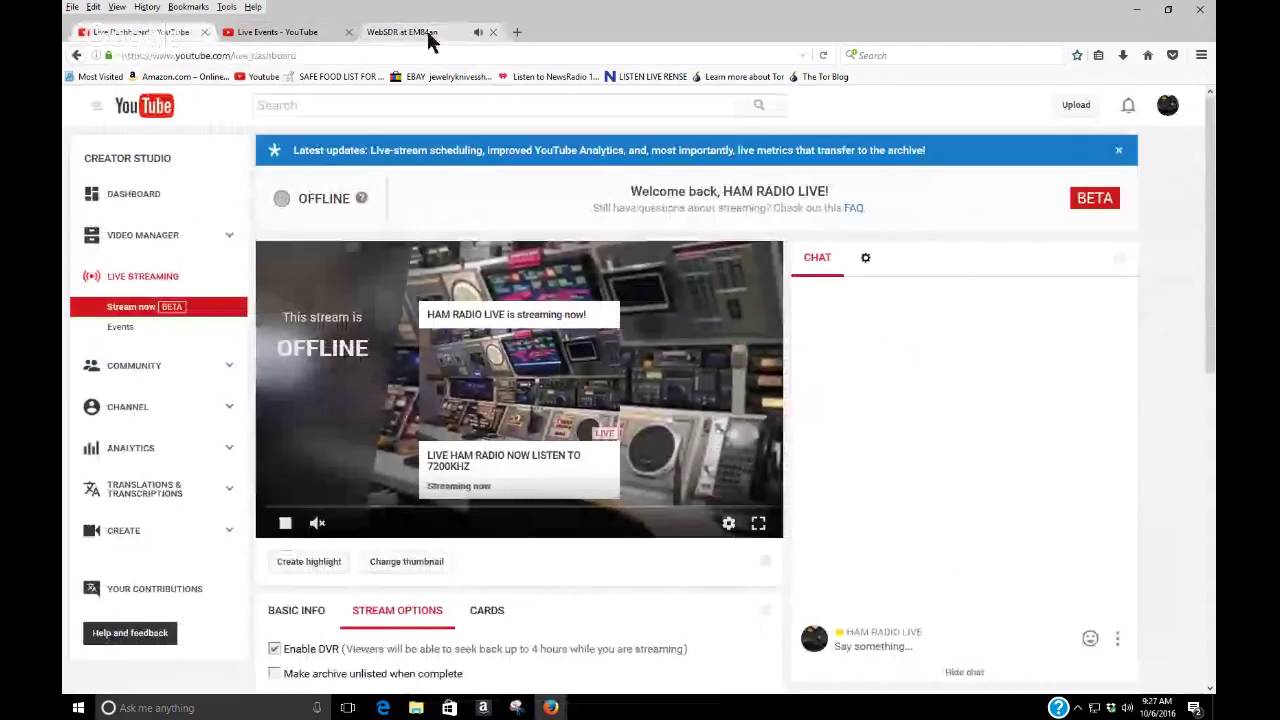Open the Bookmarks menu

tap(188, 7)
